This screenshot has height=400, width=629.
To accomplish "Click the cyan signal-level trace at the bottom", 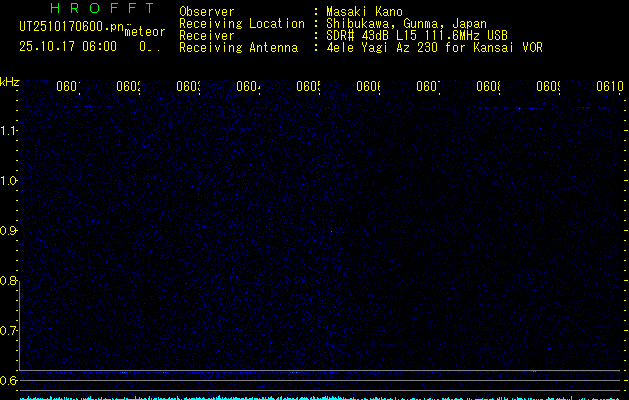I will pos(321,398).
